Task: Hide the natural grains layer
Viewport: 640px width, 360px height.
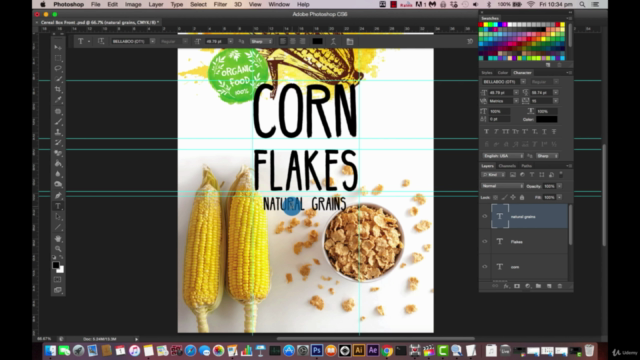Action: click(x=485, y=216)
